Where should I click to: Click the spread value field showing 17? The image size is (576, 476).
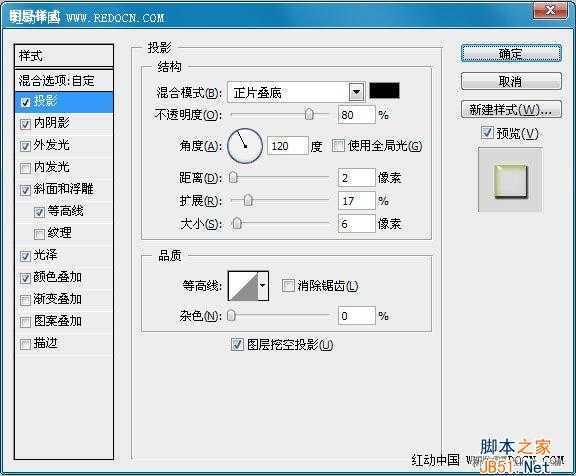pyautogui.click(x=357, y=201)
